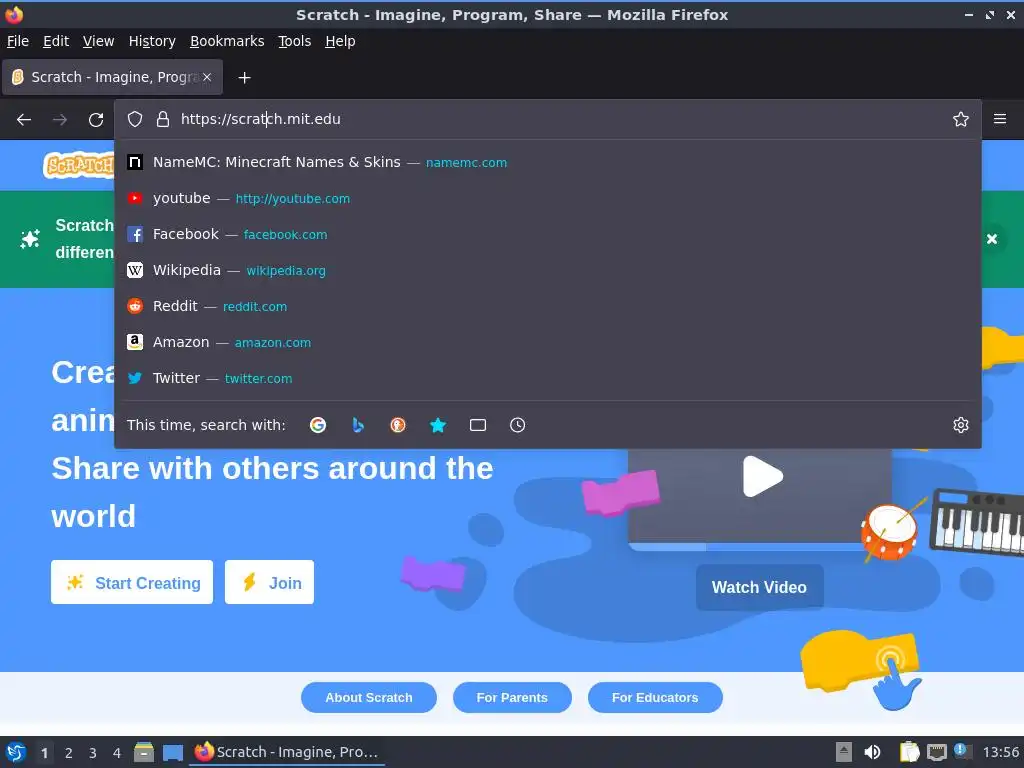Open the Help menu
Viewport: 1024px width, 768px height.
pyautogui.click(x=340, y=41)
